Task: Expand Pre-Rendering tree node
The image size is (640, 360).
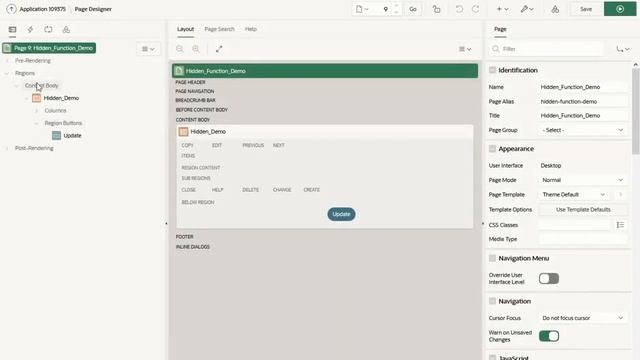Action: pos(7,61)
